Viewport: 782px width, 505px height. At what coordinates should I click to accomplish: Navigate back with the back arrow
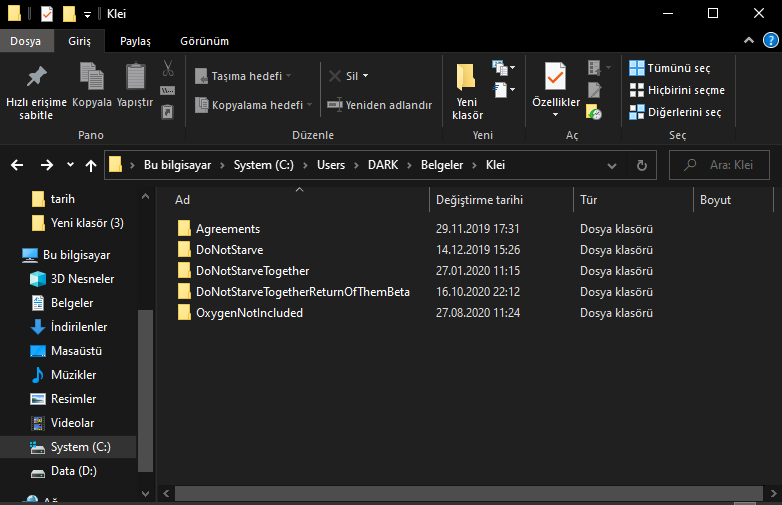tap(18, 165)
